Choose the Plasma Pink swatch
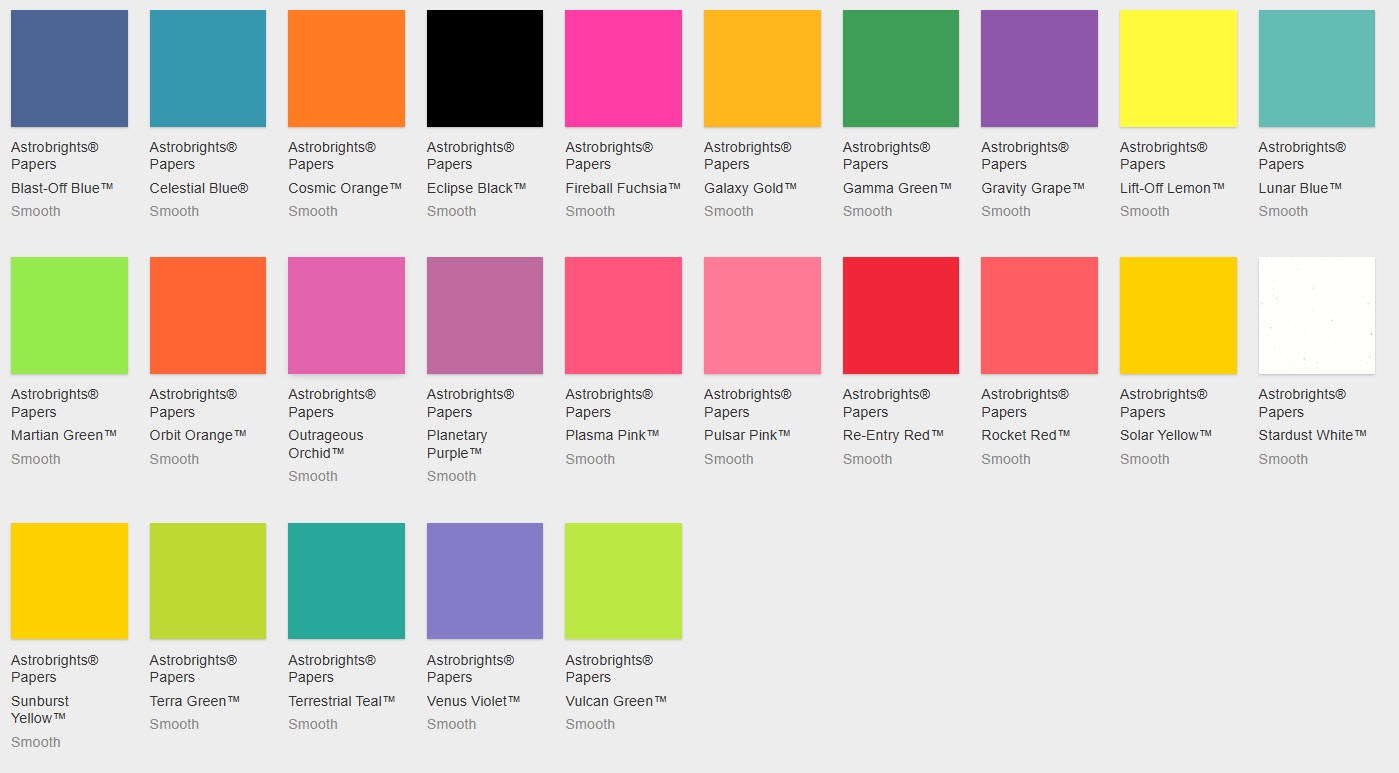The height and width of the screenshot is (773, 1399). coord(623,315)
